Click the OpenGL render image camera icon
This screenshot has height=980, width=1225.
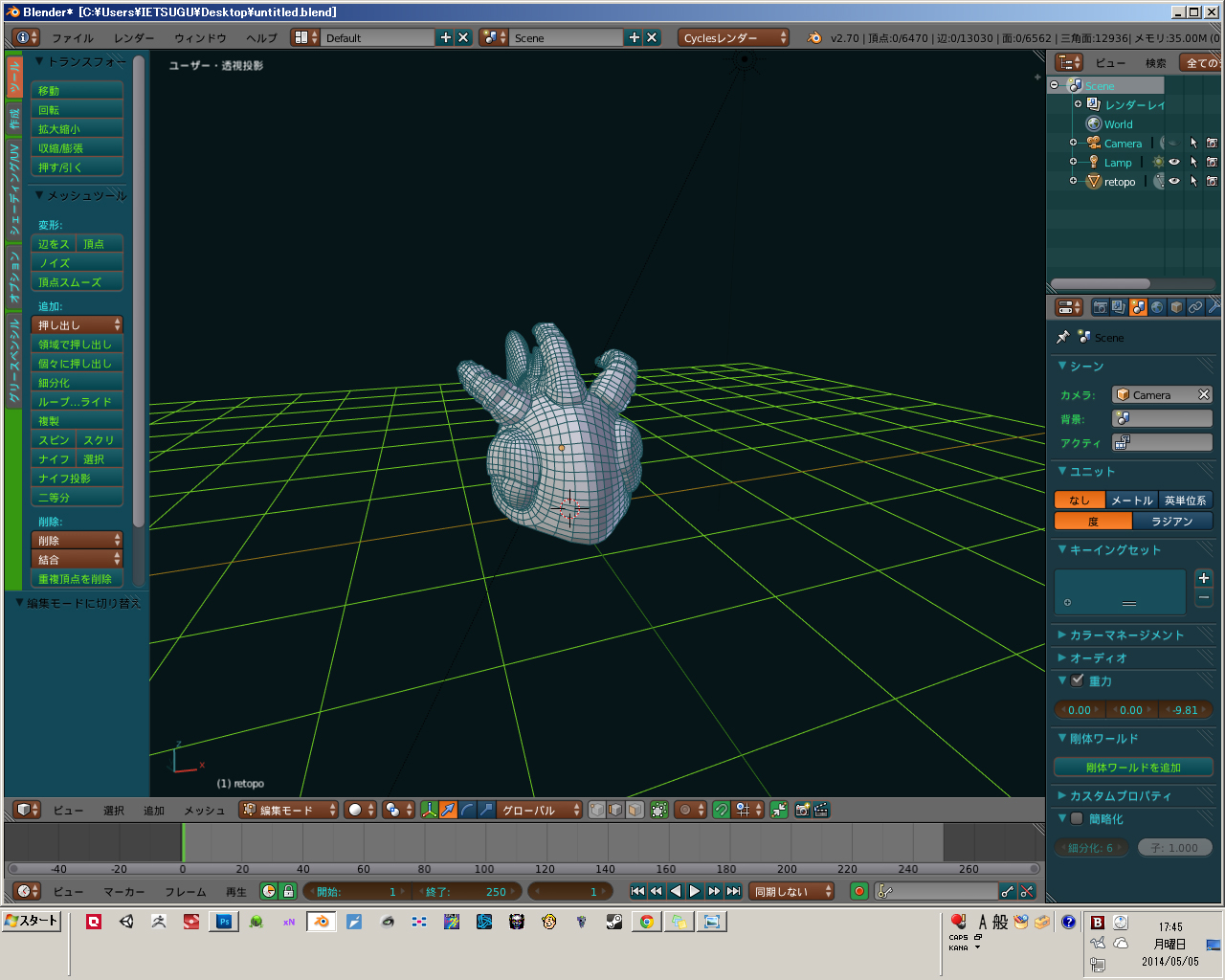[803, 810]
